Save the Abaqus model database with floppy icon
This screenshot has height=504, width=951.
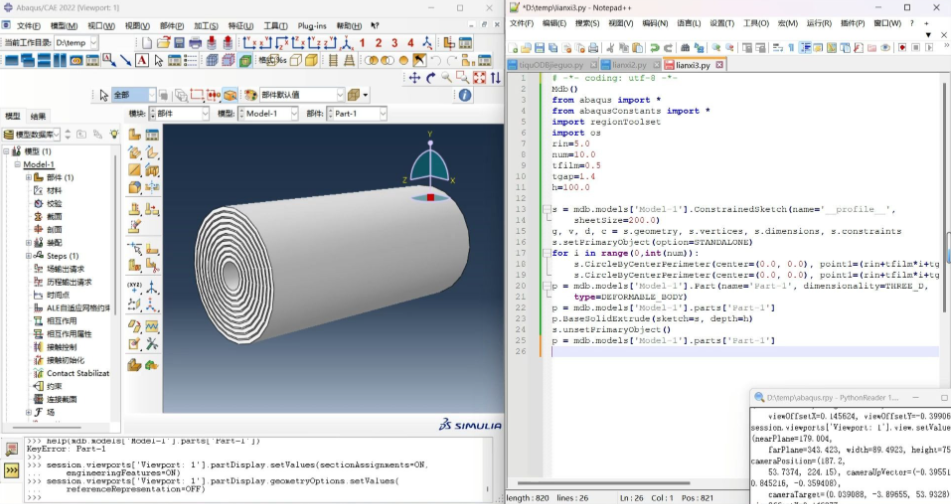179,43
